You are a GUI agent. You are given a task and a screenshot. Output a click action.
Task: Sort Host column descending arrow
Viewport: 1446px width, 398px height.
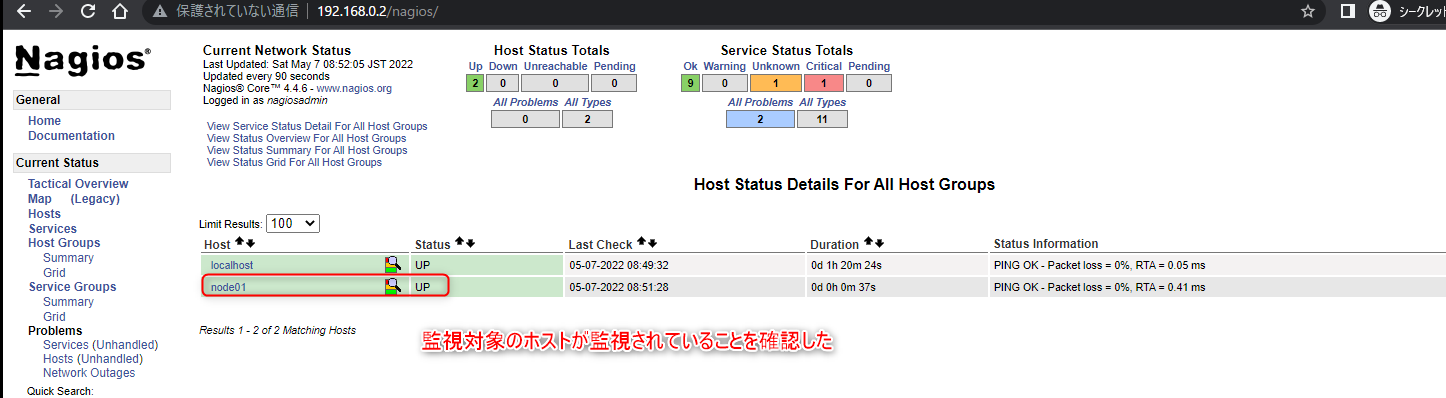[250, 243]
